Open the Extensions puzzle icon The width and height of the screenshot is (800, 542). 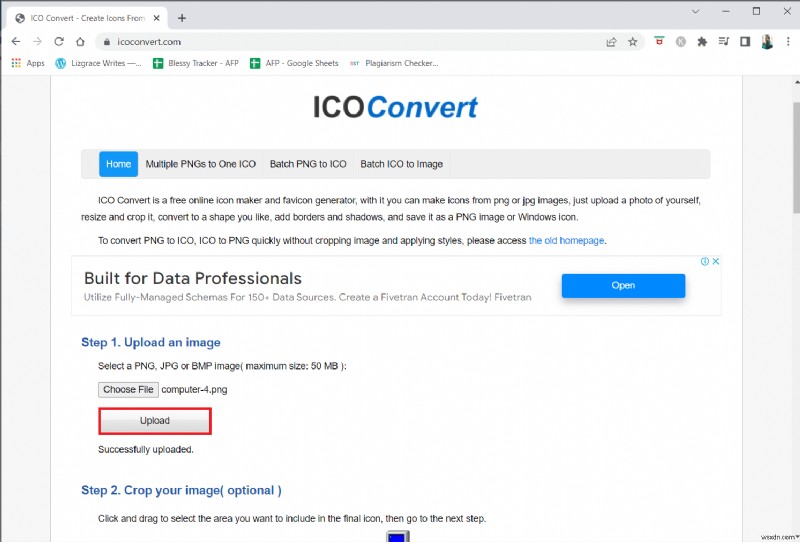tap(702, 42)
